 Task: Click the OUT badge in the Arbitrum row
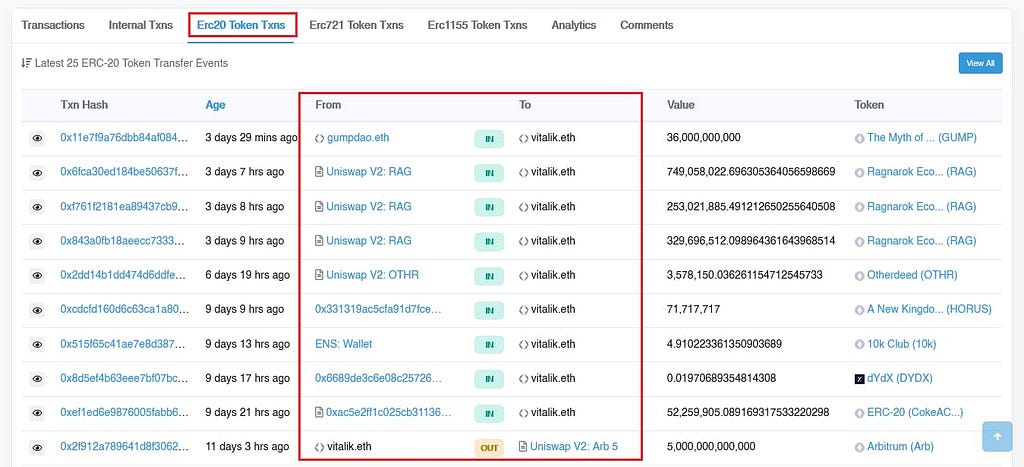(489, 447)
